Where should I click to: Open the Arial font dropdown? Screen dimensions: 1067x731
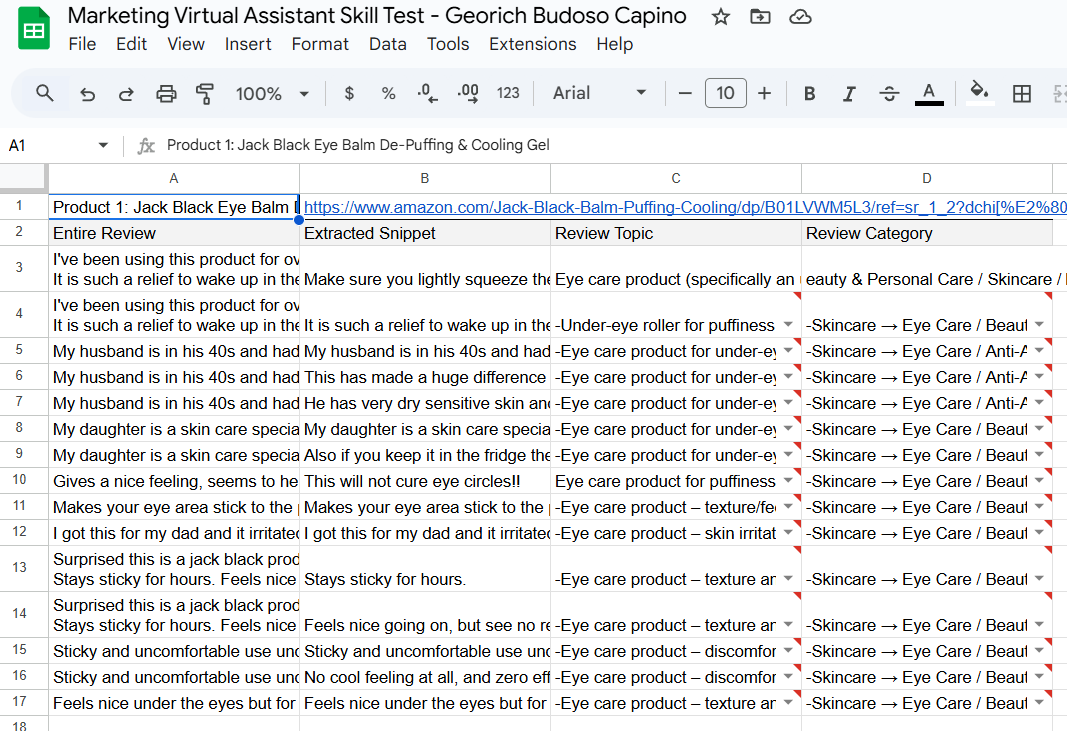[600, 93]
